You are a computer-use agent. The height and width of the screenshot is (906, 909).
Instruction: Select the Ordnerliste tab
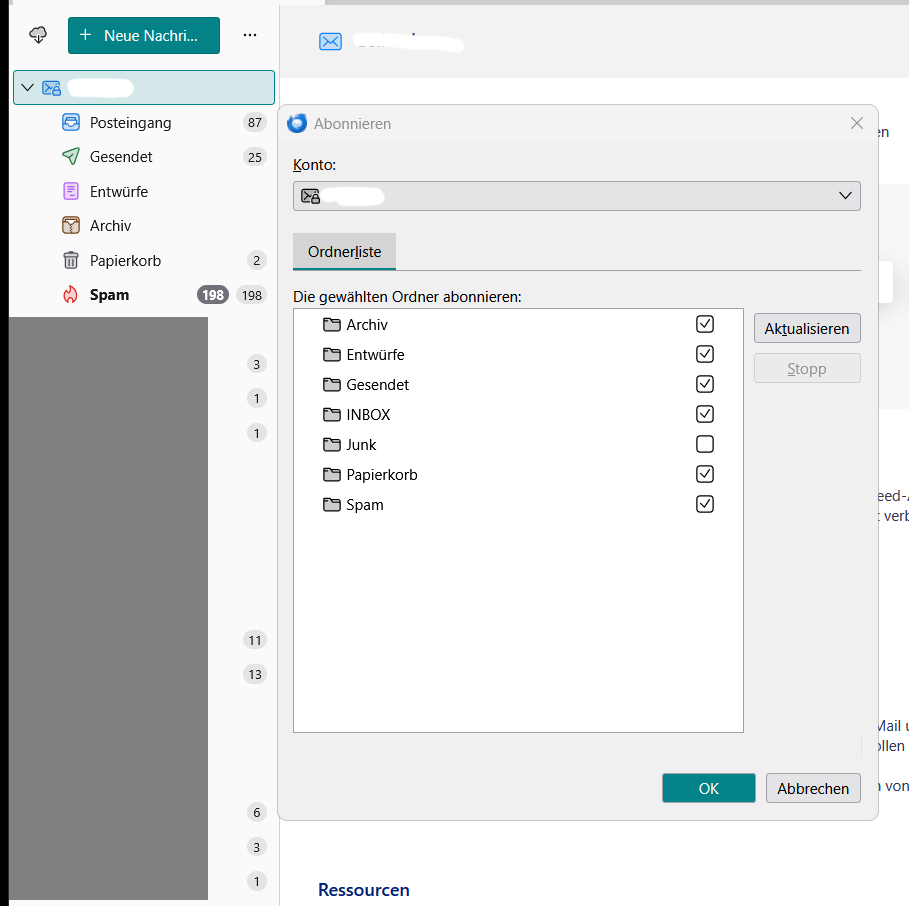(x=344, y=252)
